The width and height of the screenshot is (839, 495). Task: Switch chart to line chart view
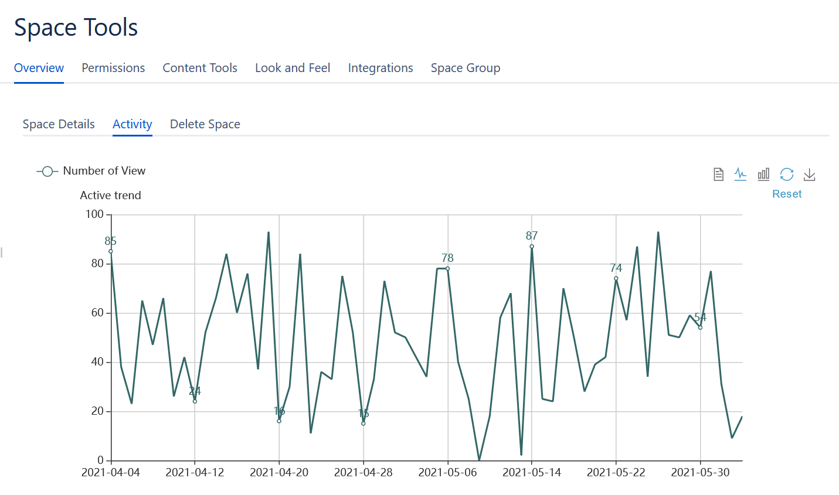point(740,174)
